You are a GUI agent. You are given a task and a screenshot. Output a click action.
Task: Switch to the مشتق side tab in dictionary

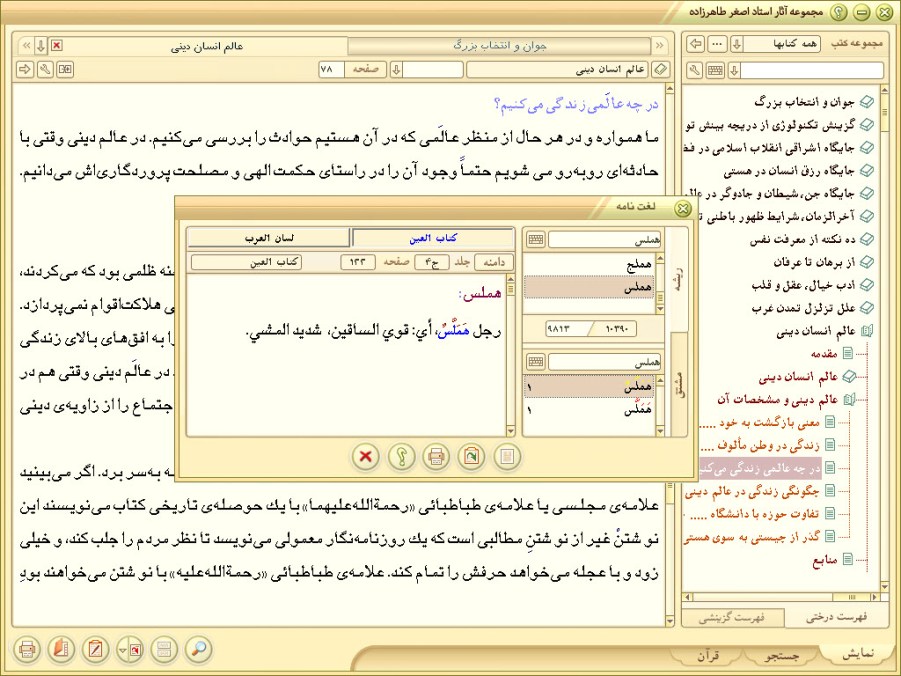click(x=680, y=385)
